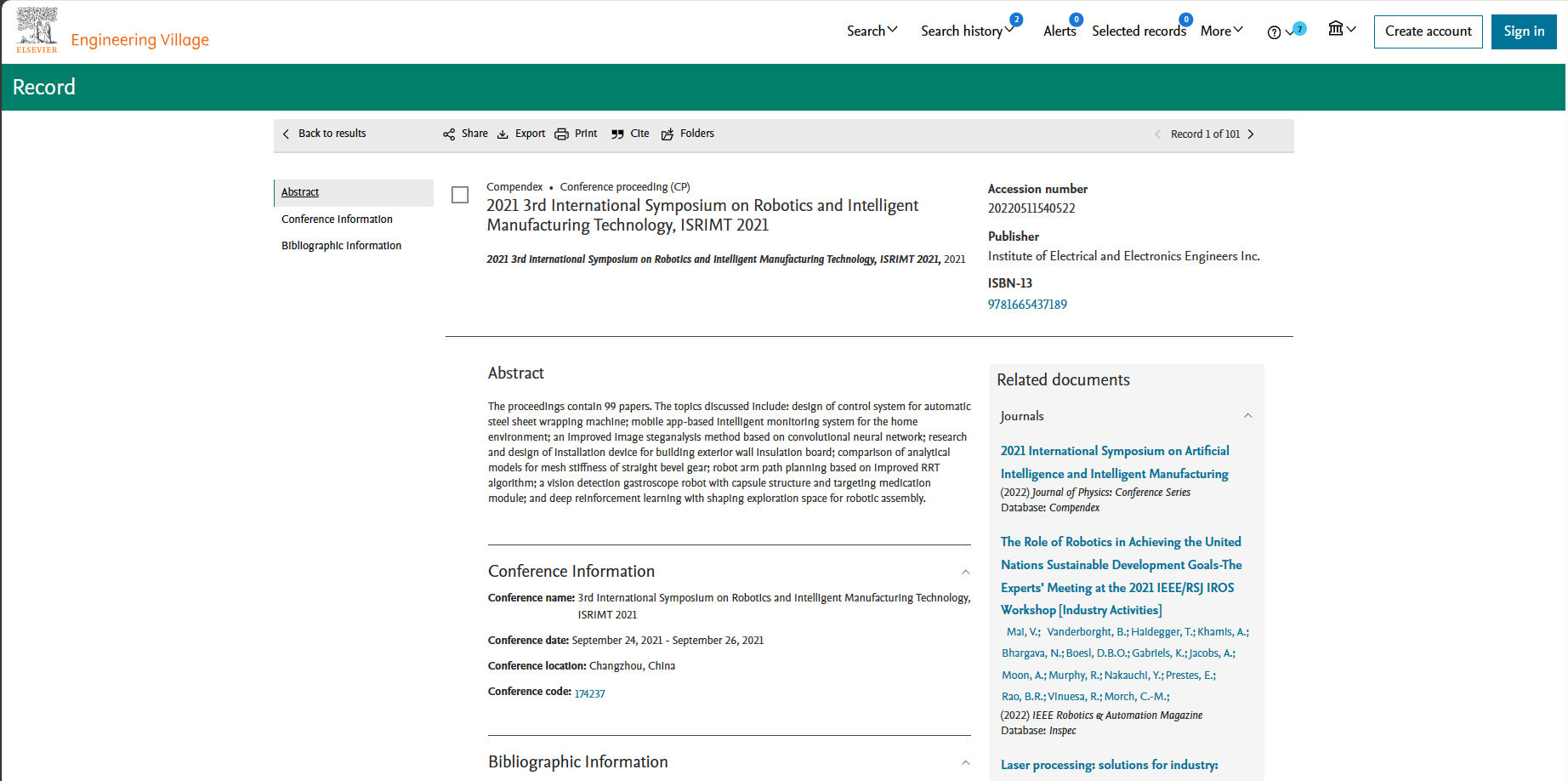Viewport: 1568px width, 781px height.
Task: Click the Cite label in toolbar
Action: click(x=639, y=134)
